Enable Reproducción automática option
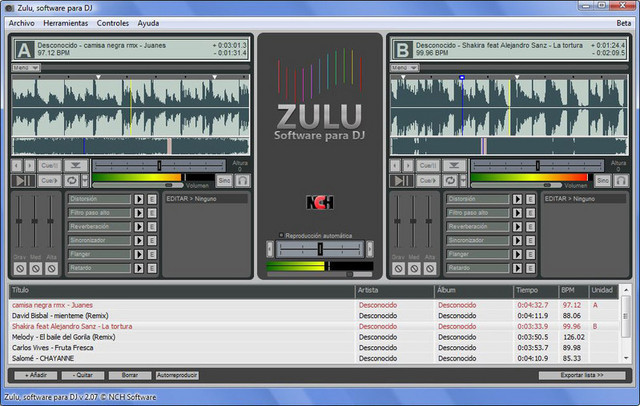Image resolution: width=640 pixels, height=406 pixels. [x=281, y=235]
